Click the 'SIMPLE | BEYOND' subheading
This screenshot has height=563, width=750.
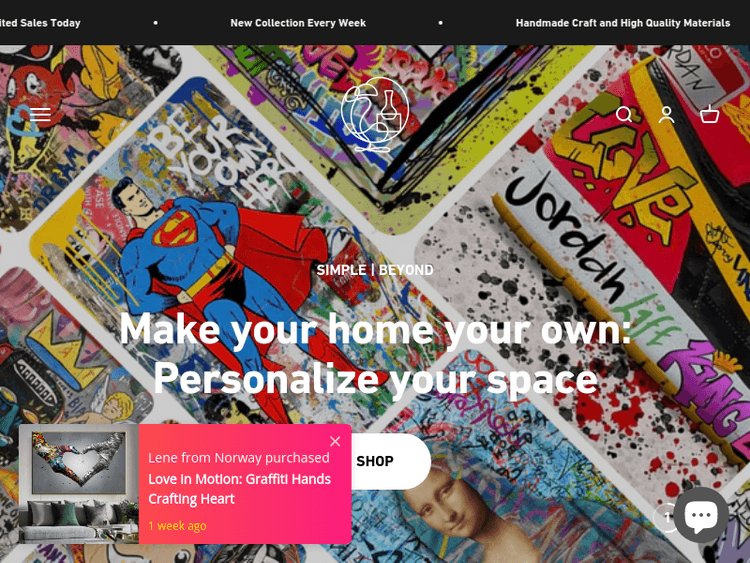coord(375,270)
